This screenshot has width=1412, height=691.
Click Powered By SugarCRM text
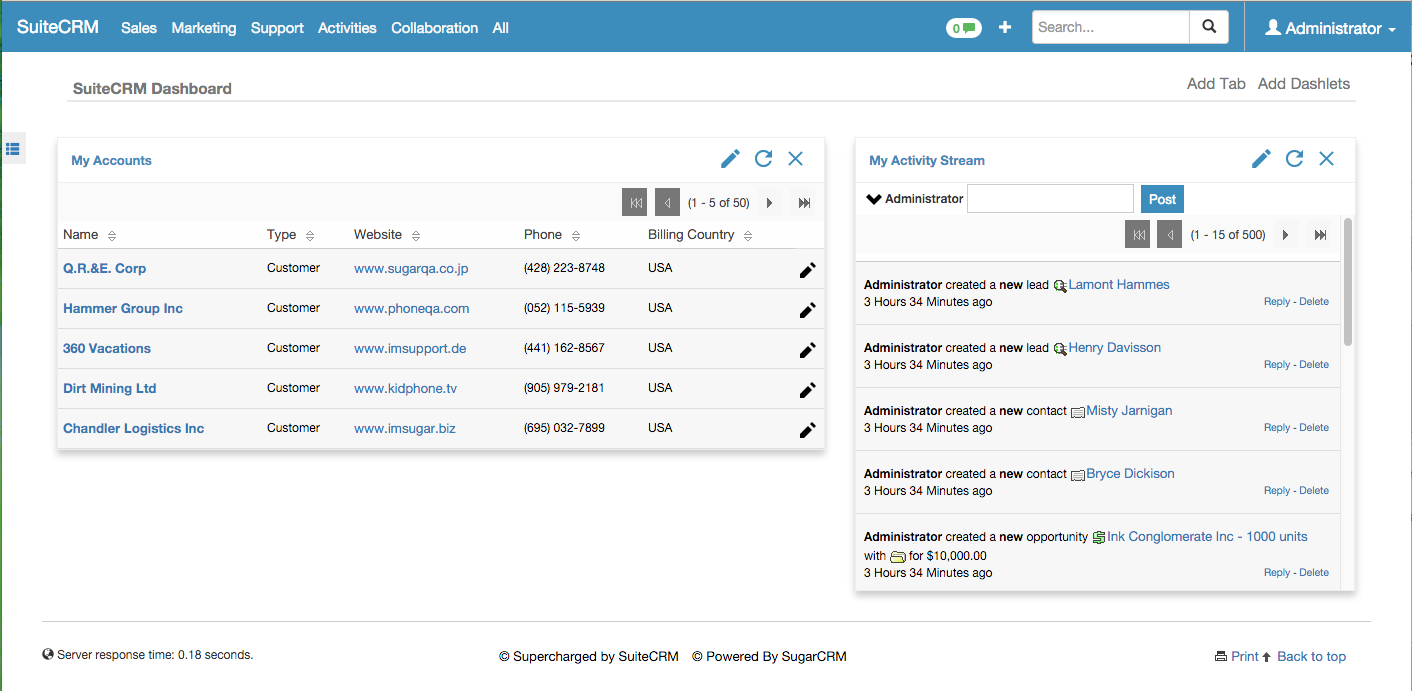[769, 656]
